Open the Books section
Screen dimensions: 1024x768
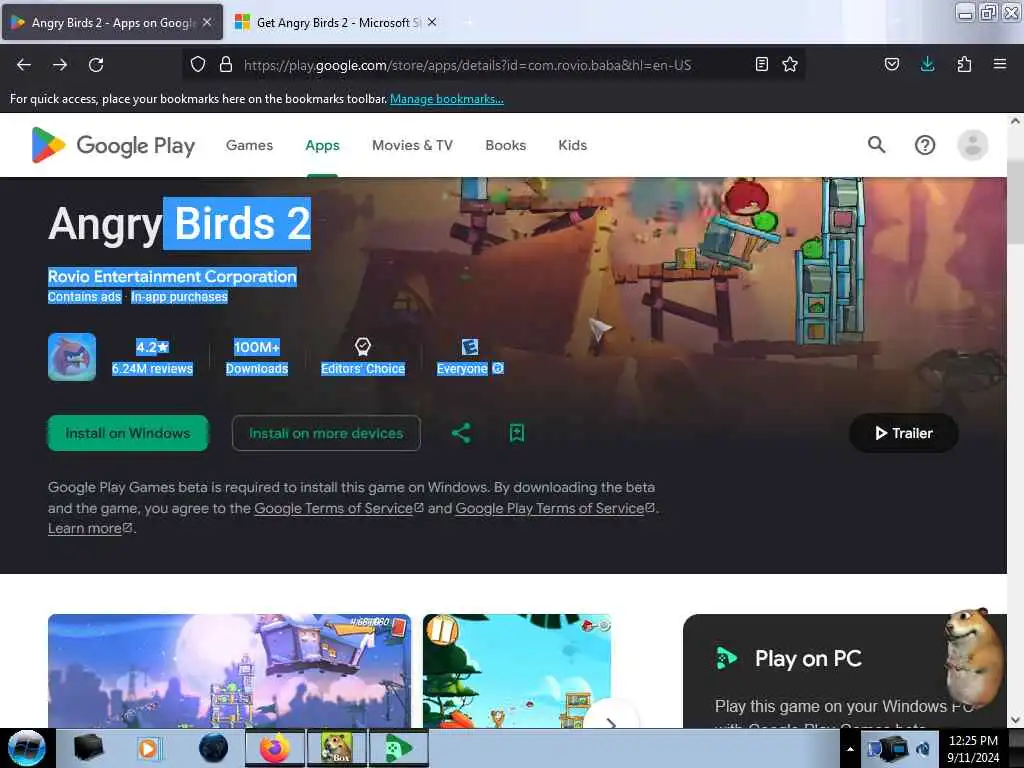pos(505,145)
